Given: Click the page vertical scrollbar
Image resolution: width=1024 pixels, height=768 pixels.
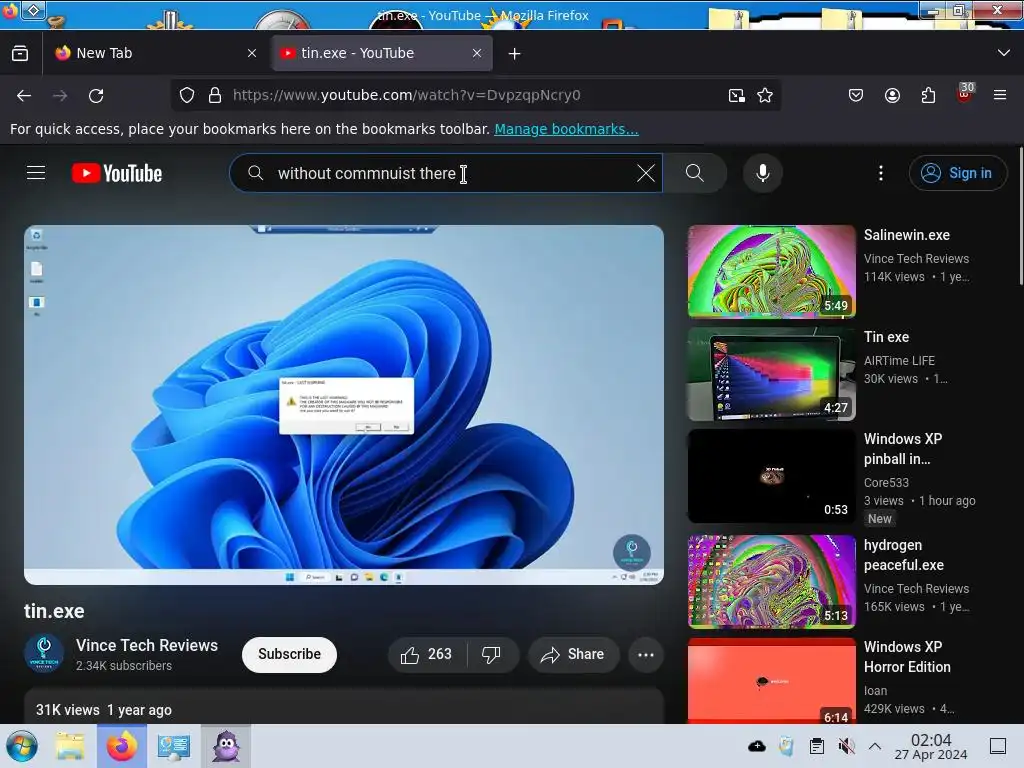Looking at the screenshot, I should click(1020, 216).
